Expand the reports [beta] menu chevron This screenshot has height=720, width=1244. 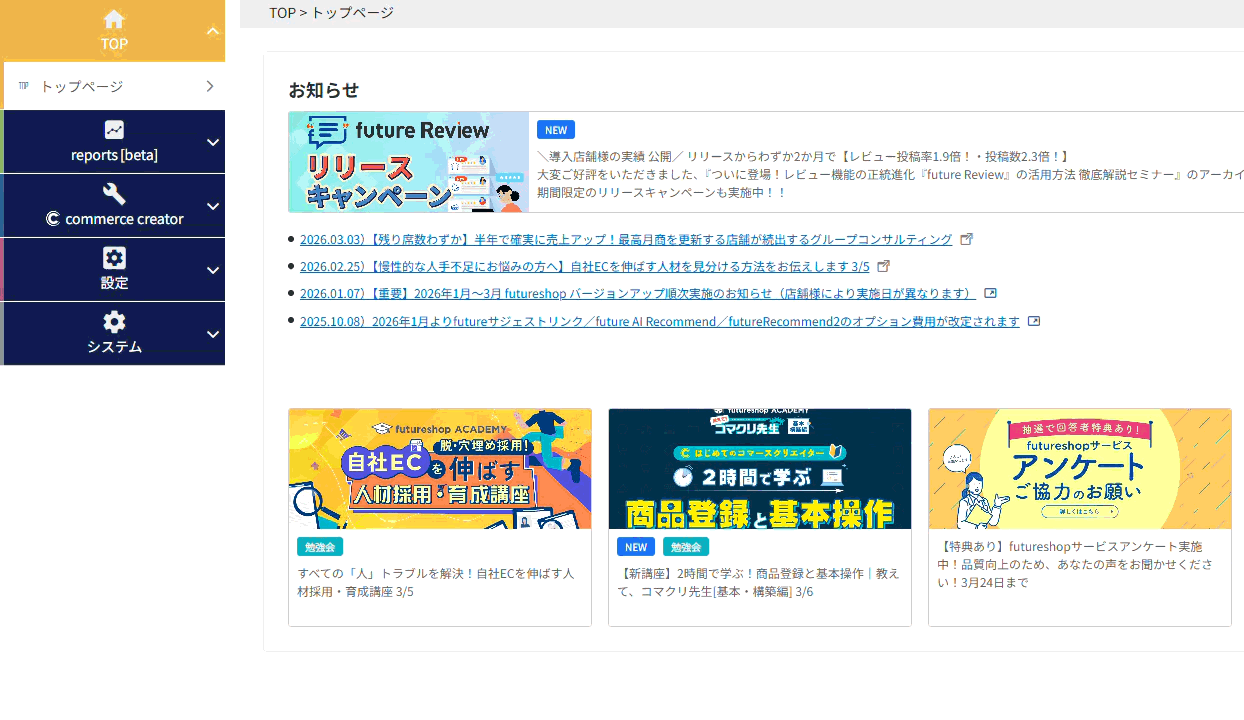tap(212, 142)
